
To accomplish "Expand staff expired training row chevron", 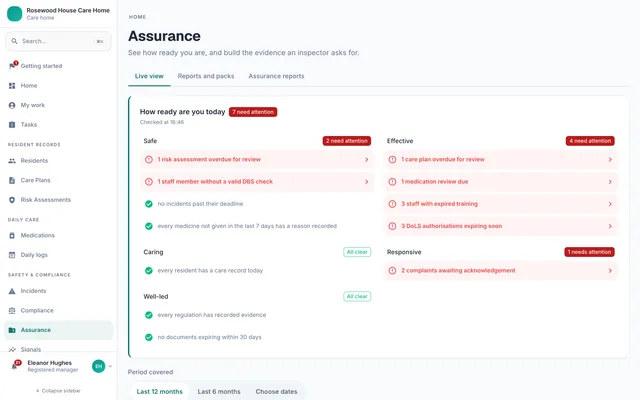I will [610, 204].
